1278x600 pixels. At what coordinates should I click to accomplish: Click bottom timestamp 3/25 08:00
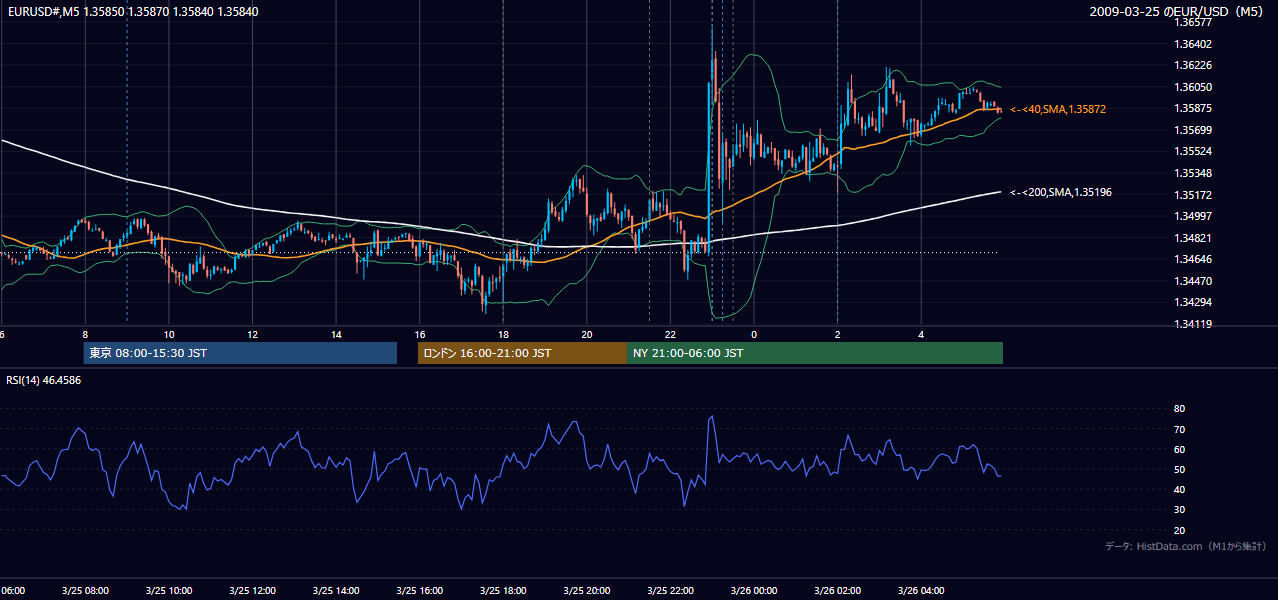pos(85,591)
